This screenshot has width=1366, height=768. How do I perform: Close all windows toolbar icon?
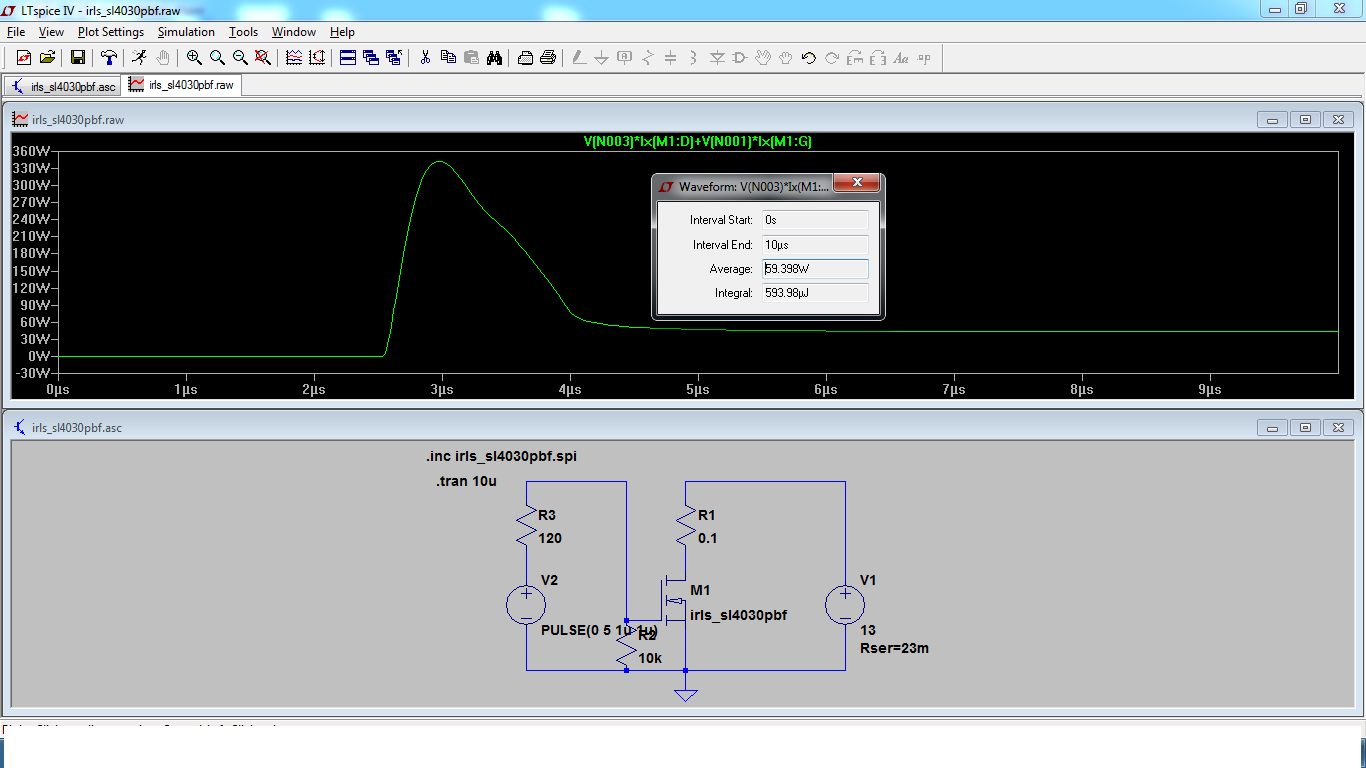pyautogui.click(x=394, y=58)
